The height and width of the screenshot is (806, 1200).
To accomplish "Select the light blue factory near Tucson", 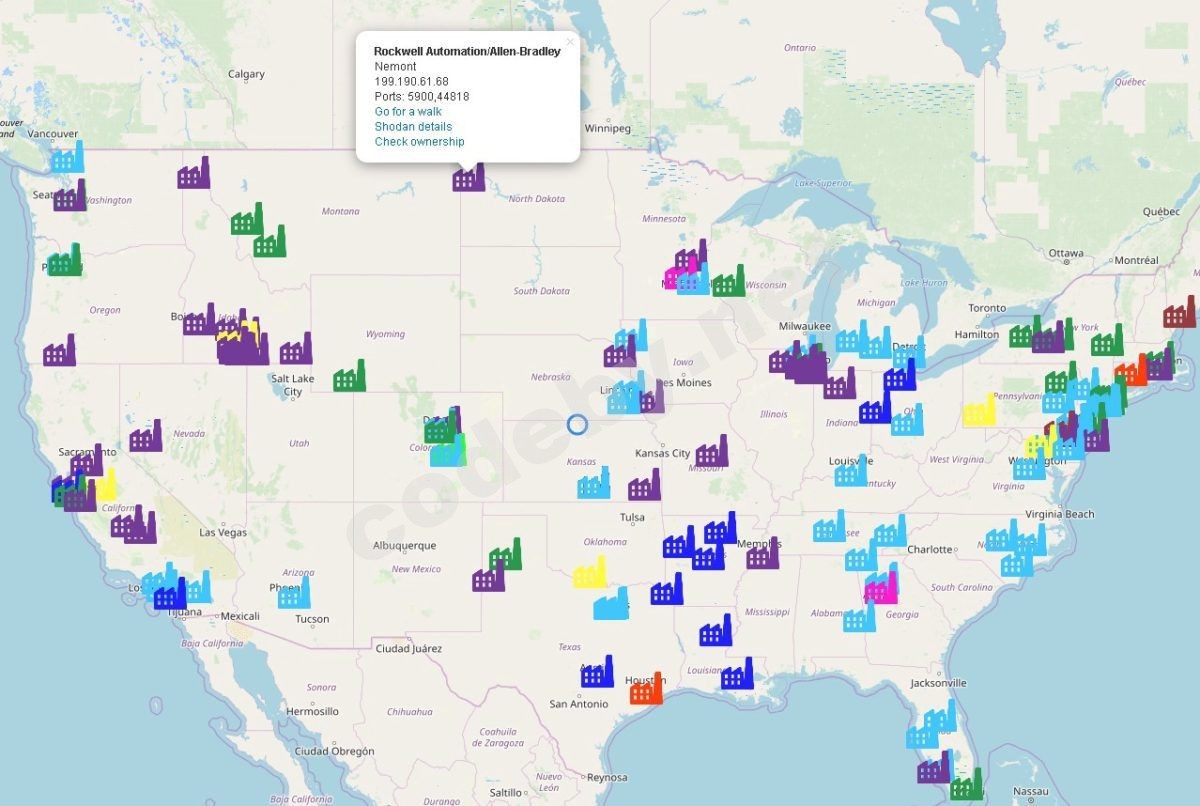I will (x=293, y=594).
